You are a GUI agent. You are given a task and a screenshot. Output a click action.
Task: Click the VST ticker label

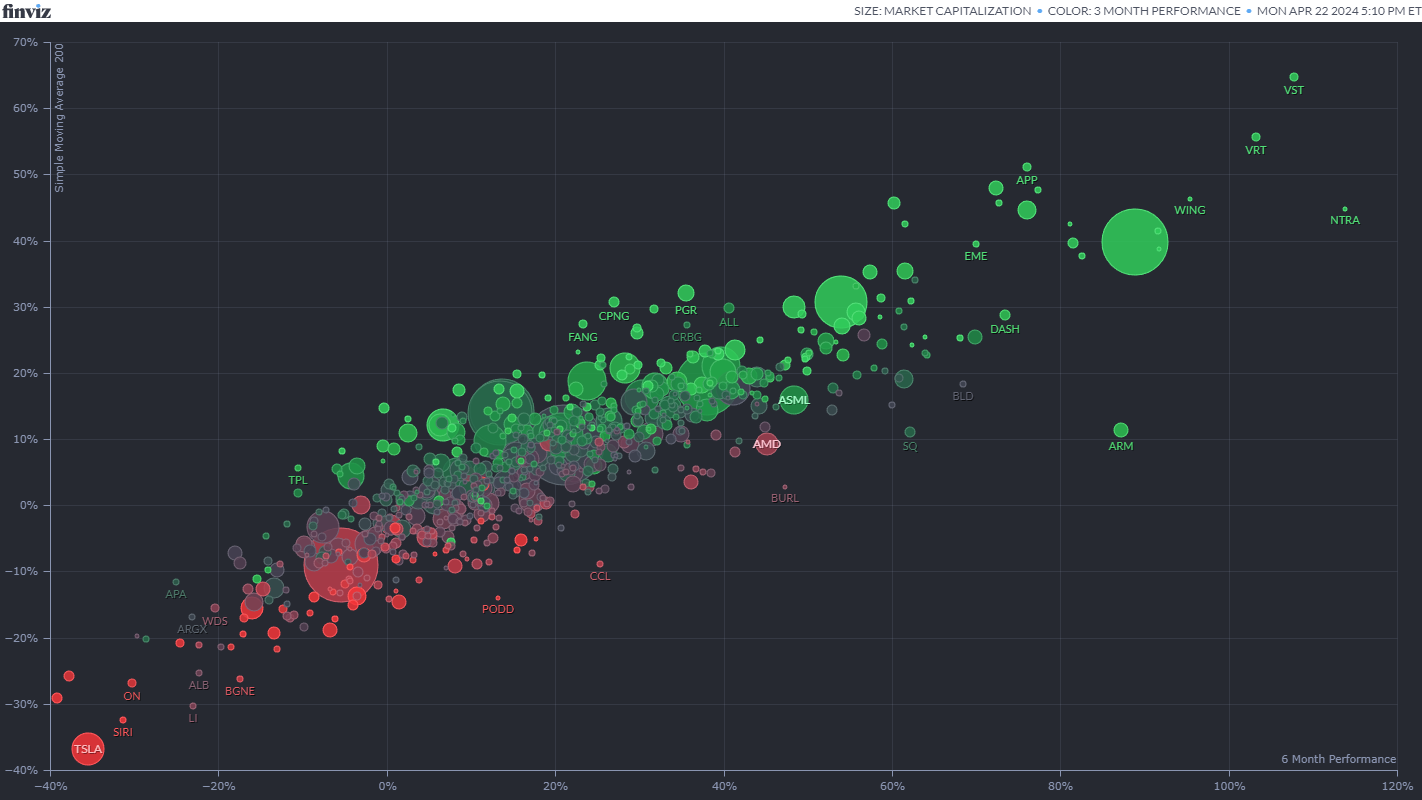click(x=1294, y=90)
